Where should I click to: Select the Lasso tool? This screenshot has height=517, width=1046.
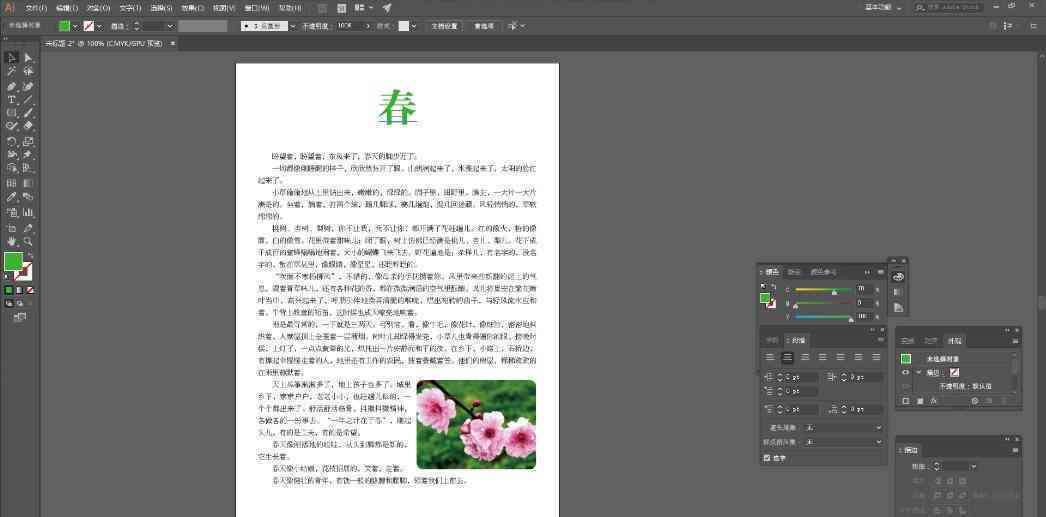pos(28,71)
